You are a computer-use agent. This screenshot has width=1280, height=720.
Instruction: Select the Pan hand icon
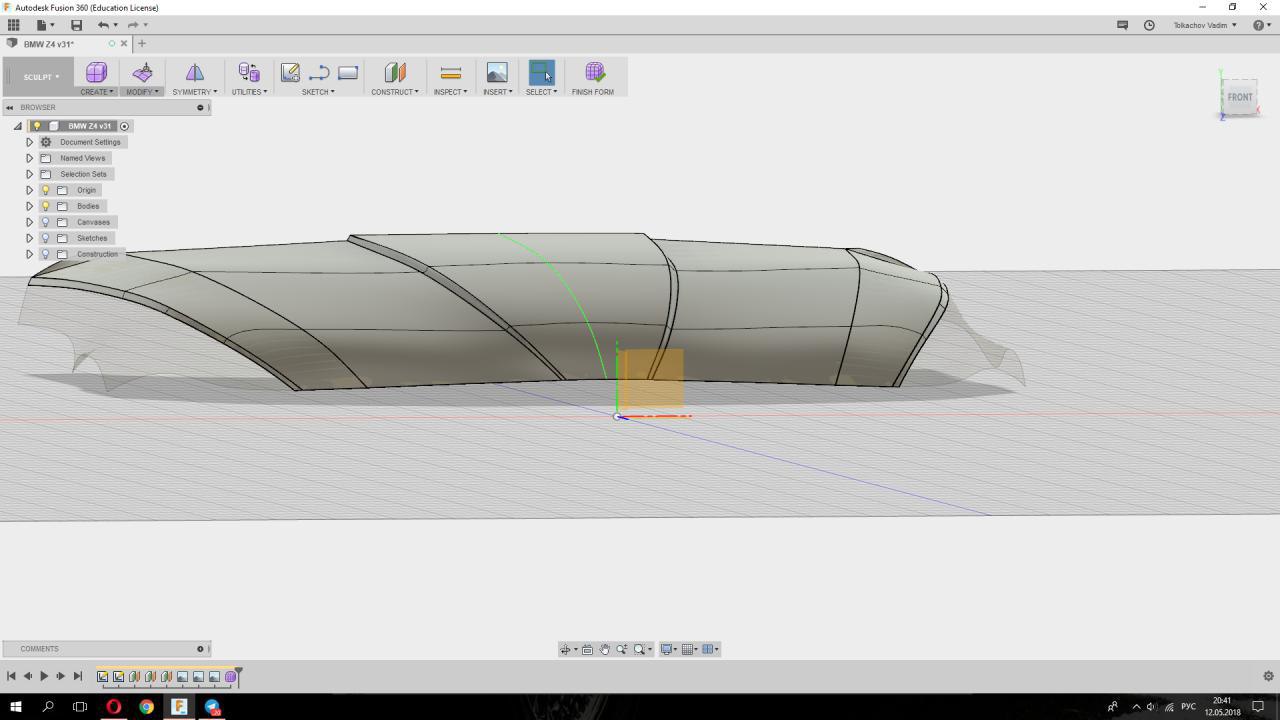tap(604, 649)
